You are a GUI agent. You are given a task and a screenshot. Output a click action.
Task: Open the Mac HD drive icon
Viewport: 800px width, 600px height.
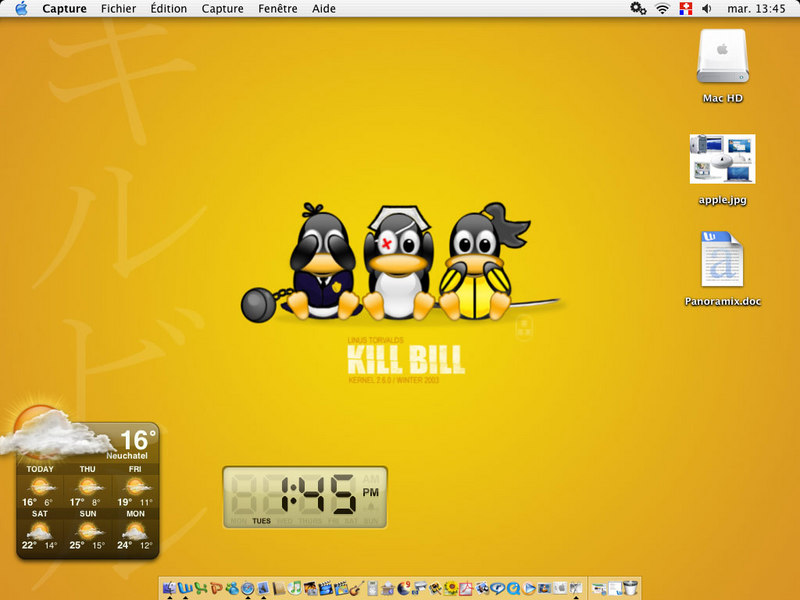coord(722,57)
